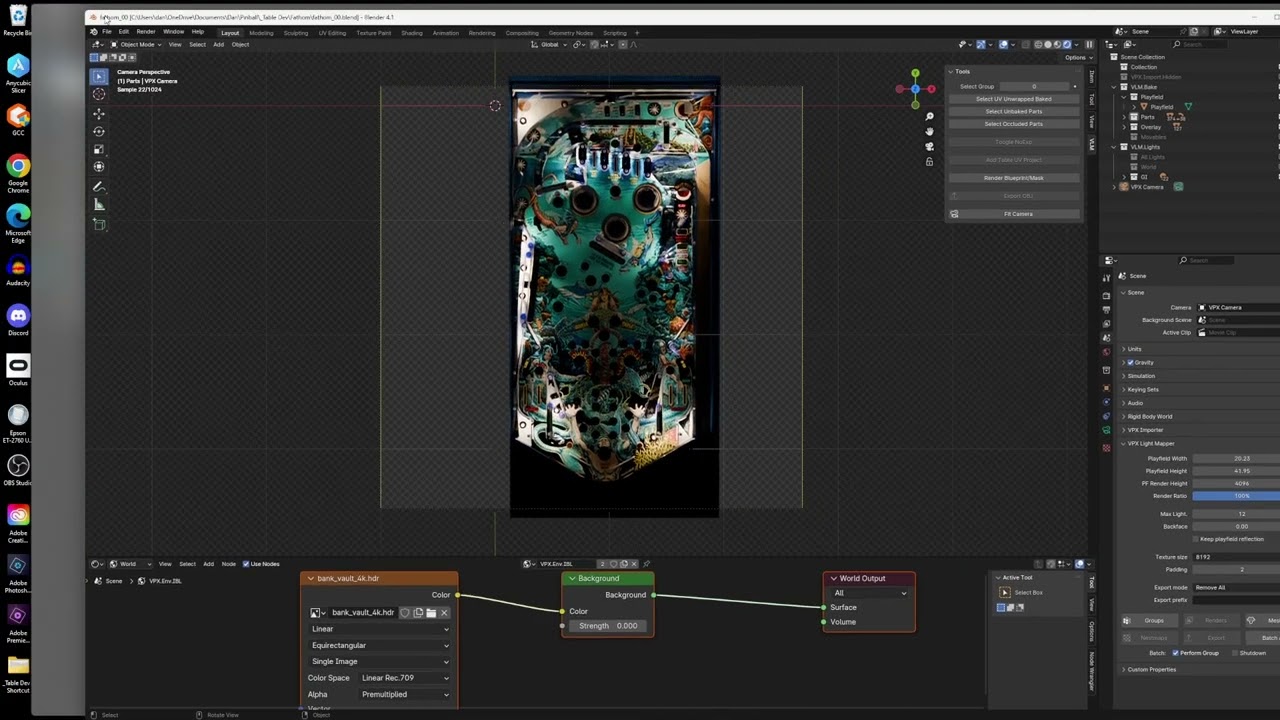
Task: Adjust the Render Ratio slider
Action: click(1236, 496)
